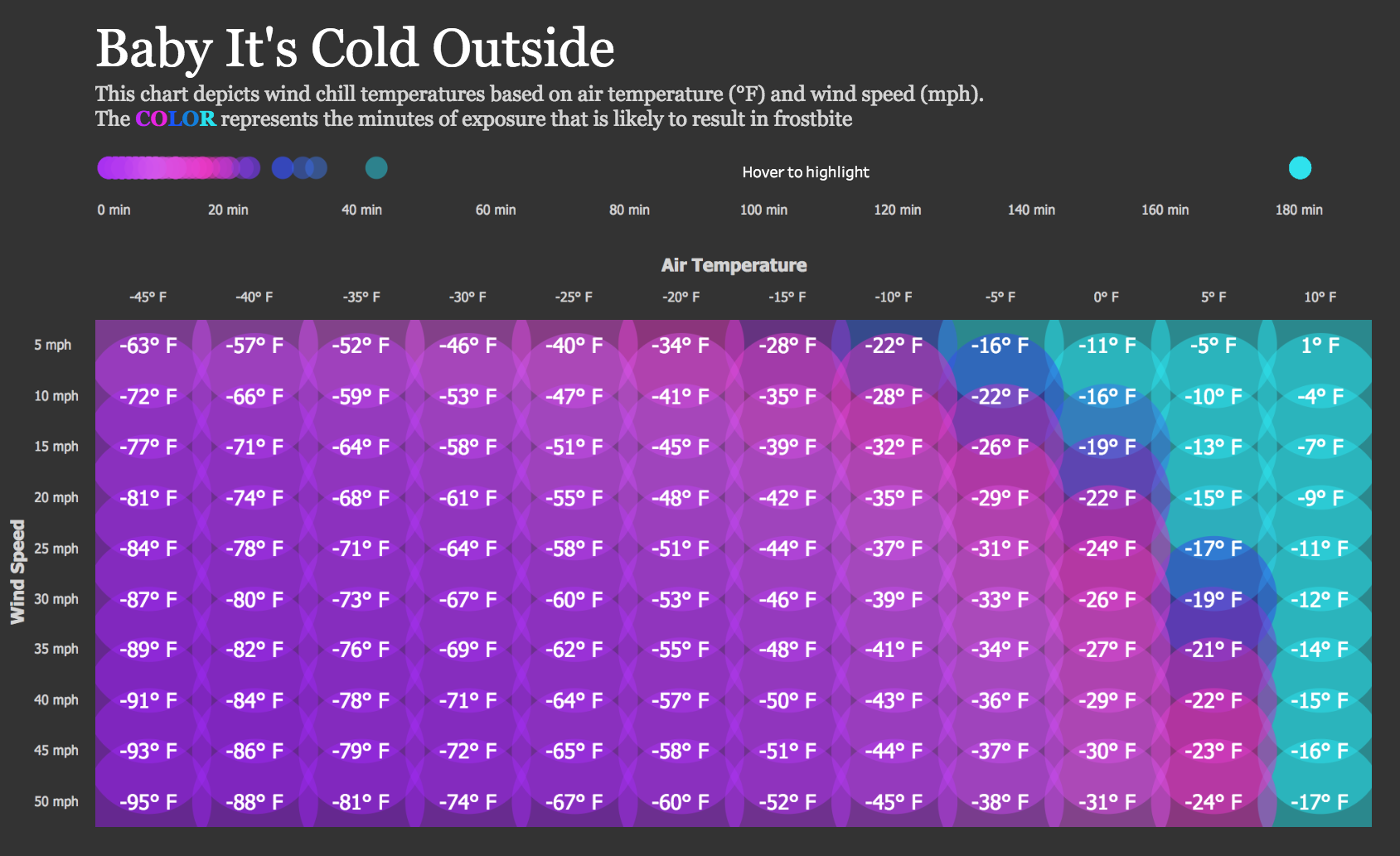Select the 25 mph wind speed label
Viewport: 1400px width, 856px height.
[56, 548]
